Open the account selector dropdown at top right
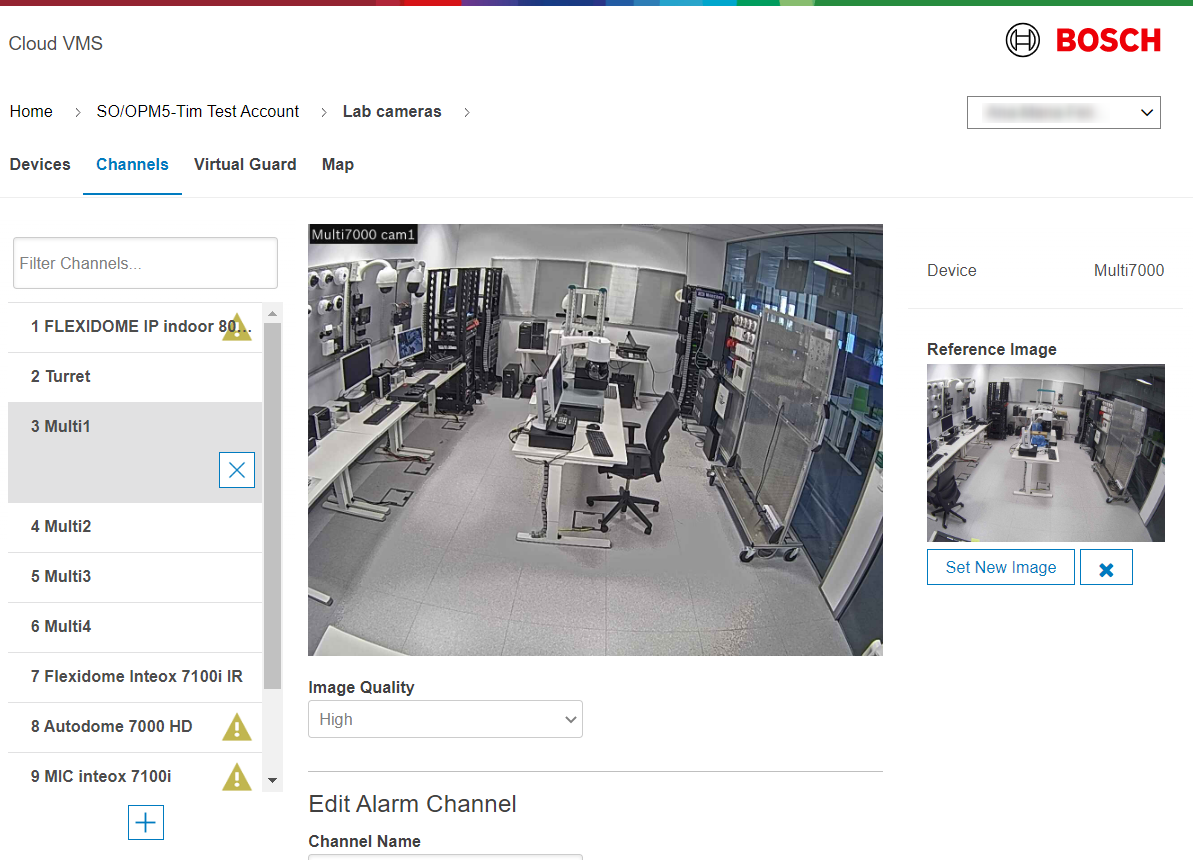This screenshot has width=1193, height=860. pyautogui.click(x=1063, y=113)
